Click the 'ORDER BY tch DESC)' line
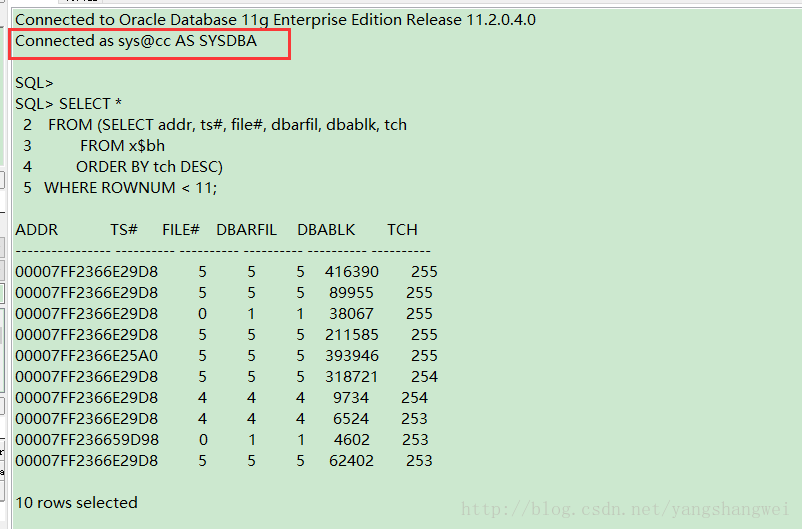Screen dimensions: 802x529 pos(123,167)
